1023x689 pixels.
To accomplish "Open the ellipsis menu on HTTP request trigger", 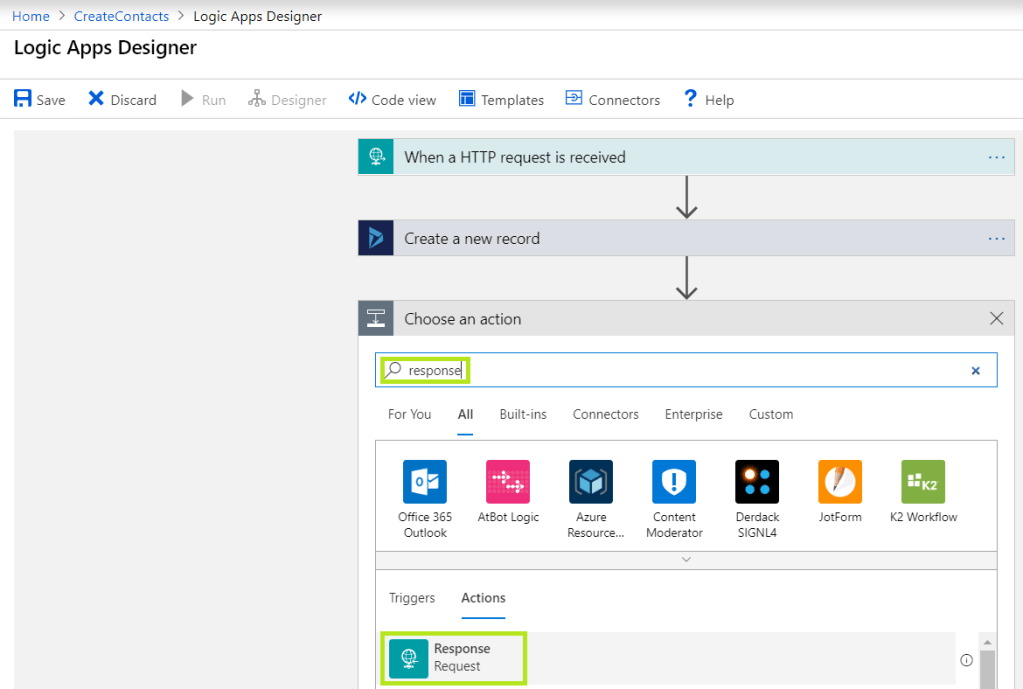I will tap(996, 156).
